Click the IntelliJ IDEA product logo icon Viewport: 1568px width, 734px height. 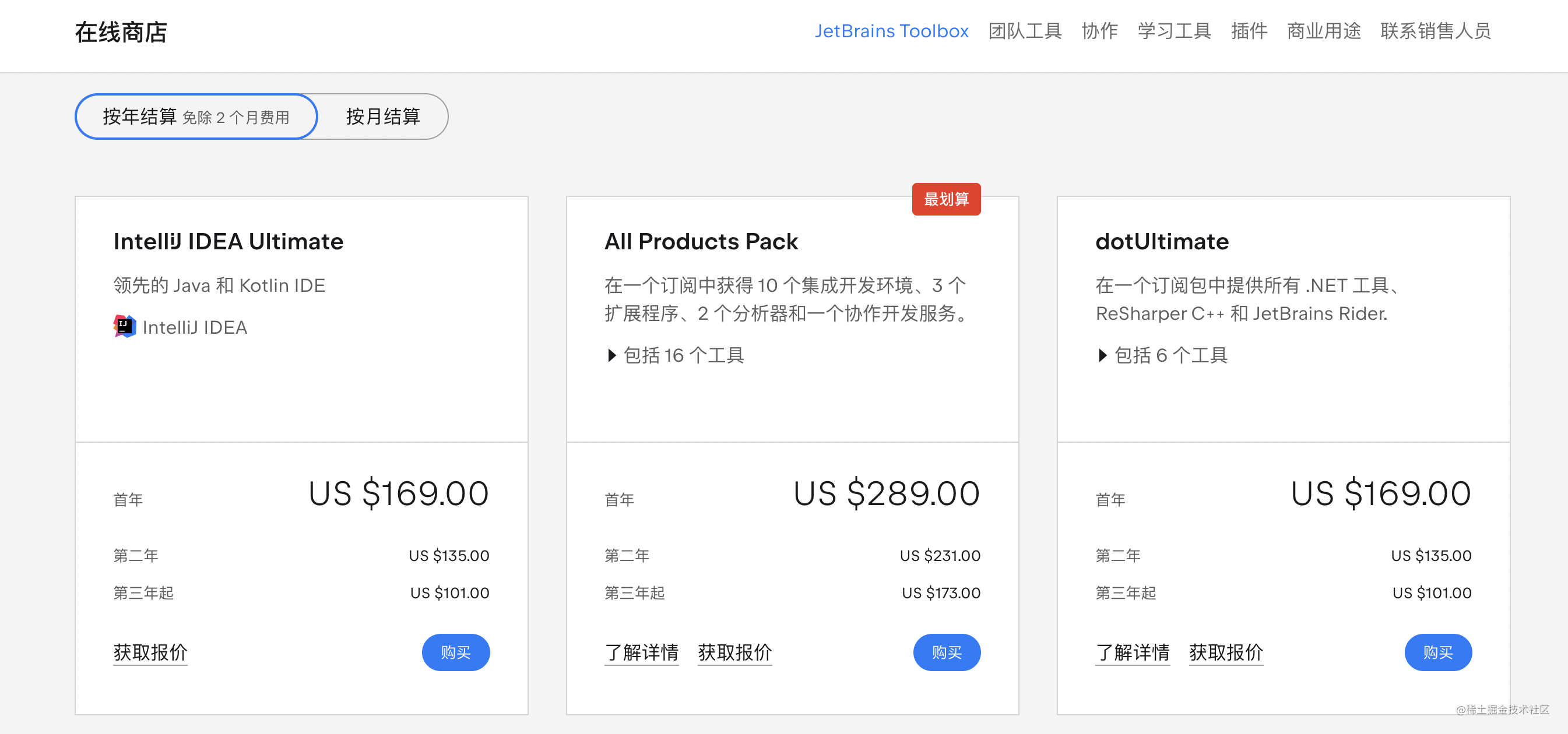coord(125,327)
